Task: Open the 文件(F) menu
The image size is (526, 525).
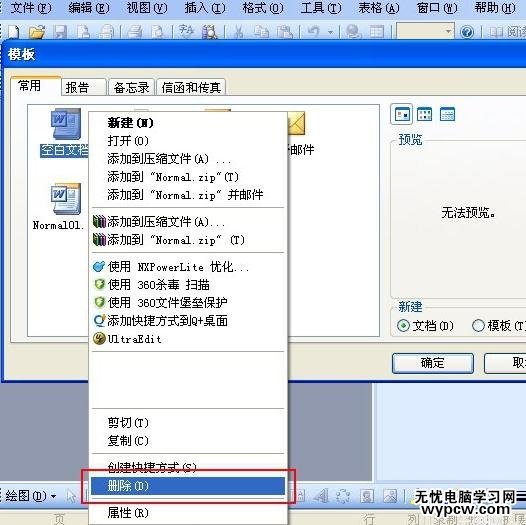Action: (31, 8)
